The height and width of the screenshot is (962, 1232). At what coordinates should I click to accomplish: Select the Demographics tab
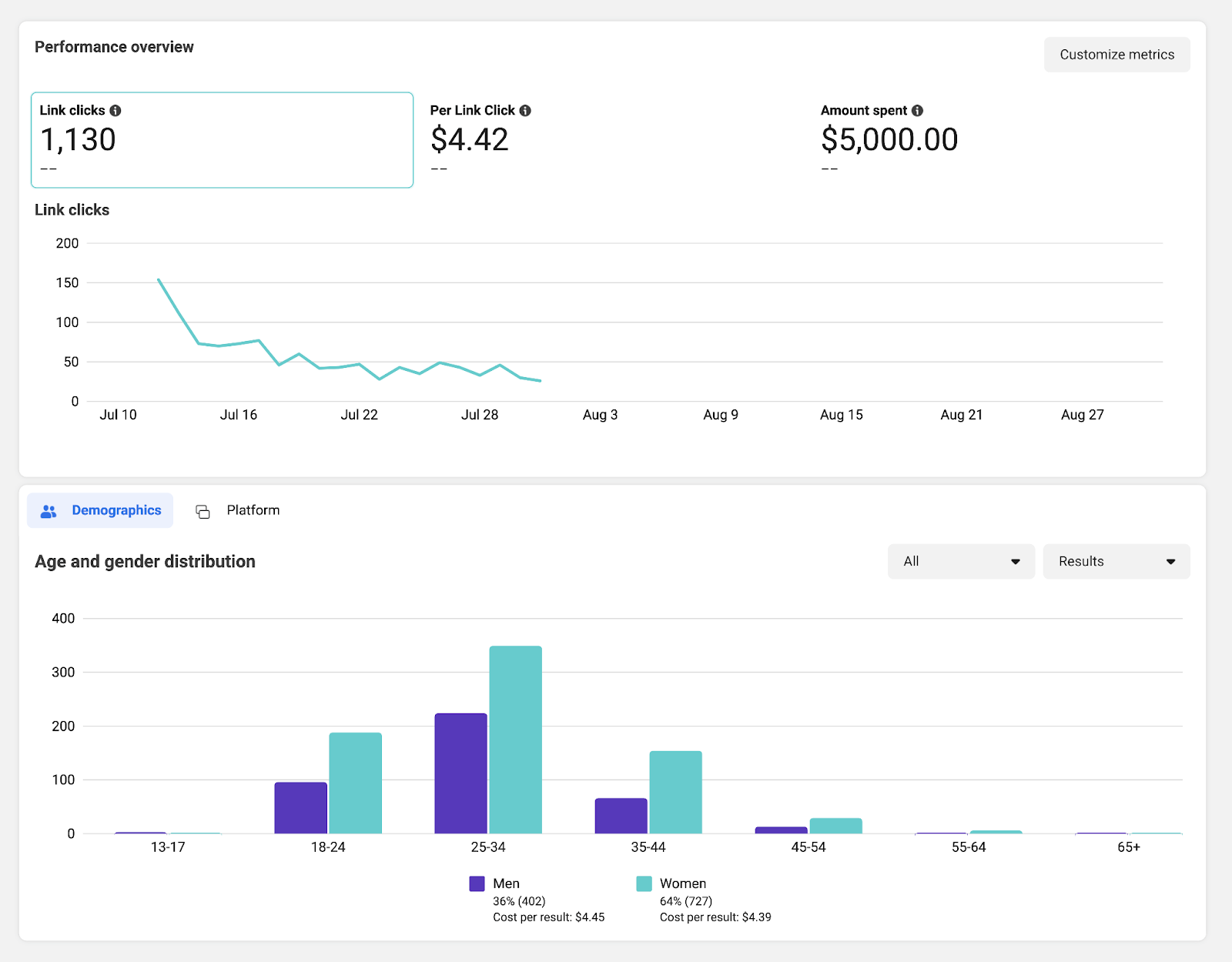point(115,509)
